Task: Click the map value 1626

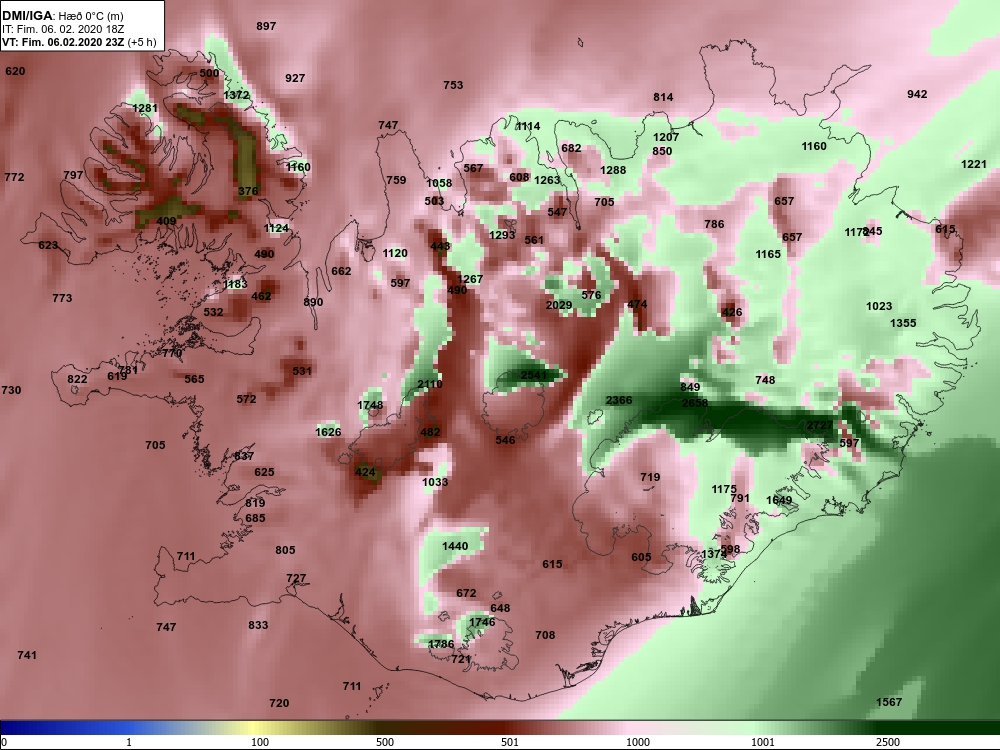Action: [x=328, y=432]
